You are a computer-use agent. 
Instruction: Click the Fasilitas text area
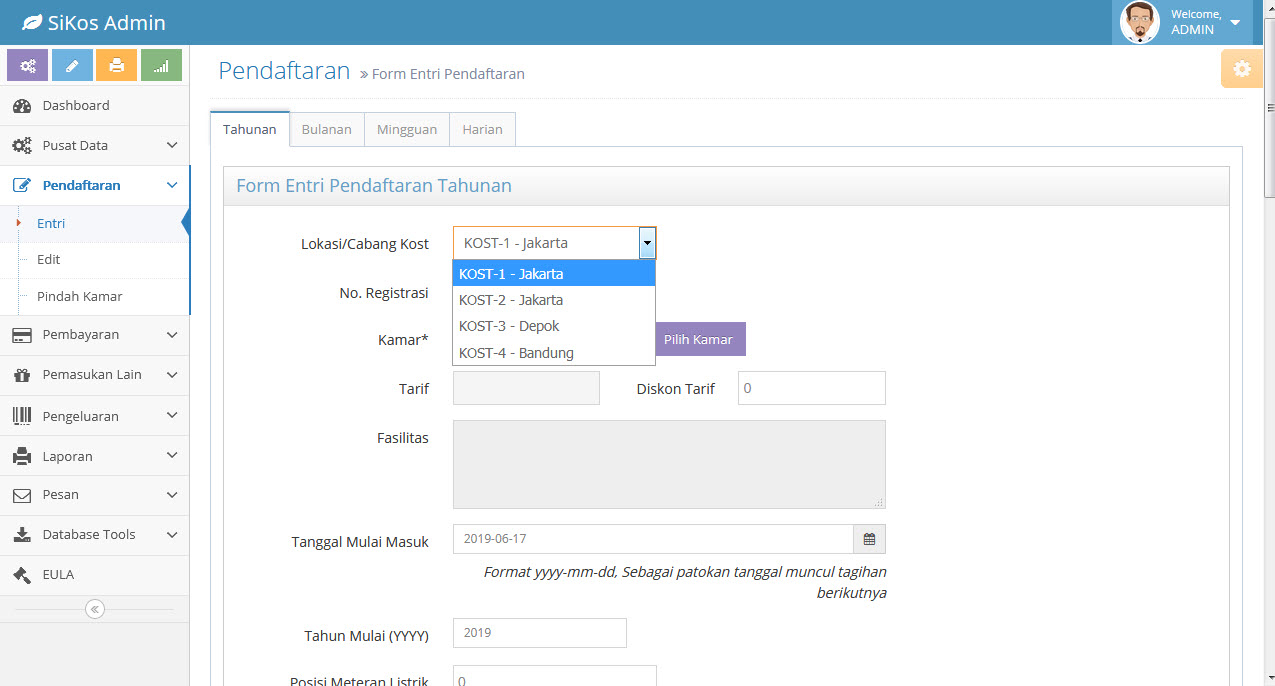tap(669, 464)
